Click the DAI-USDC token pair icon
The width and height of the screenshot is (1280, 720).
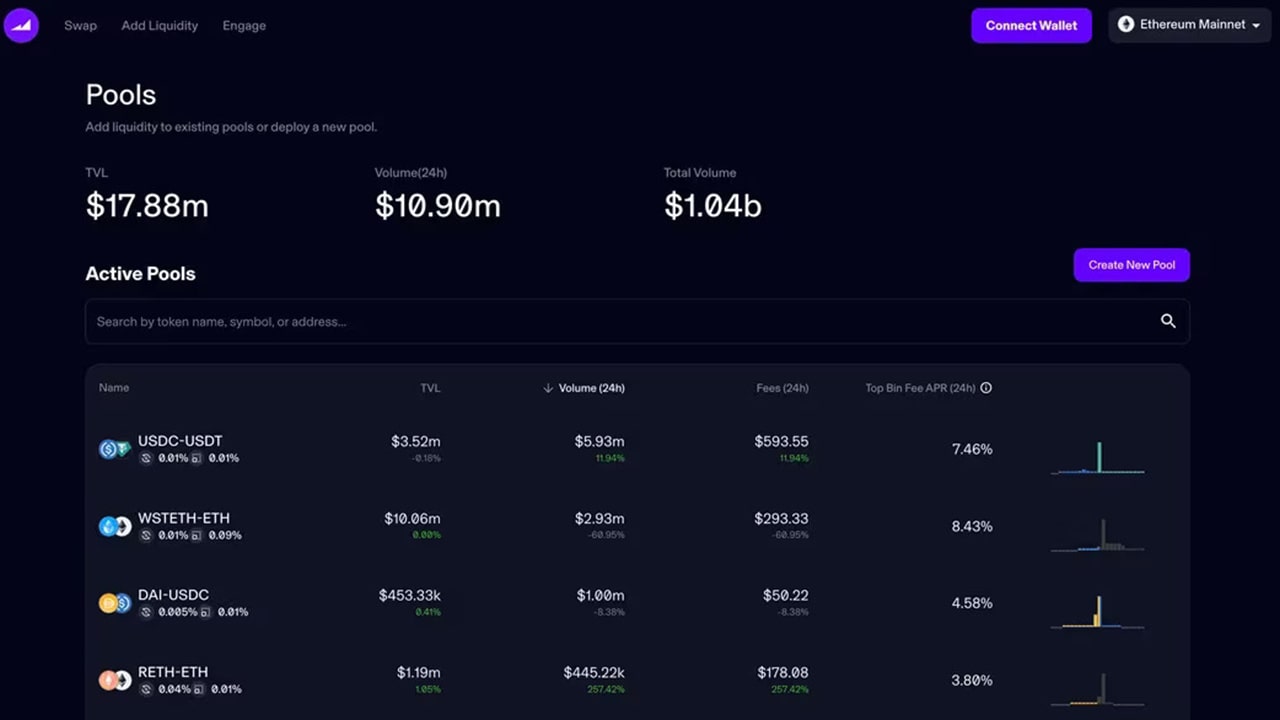point(115,603)
